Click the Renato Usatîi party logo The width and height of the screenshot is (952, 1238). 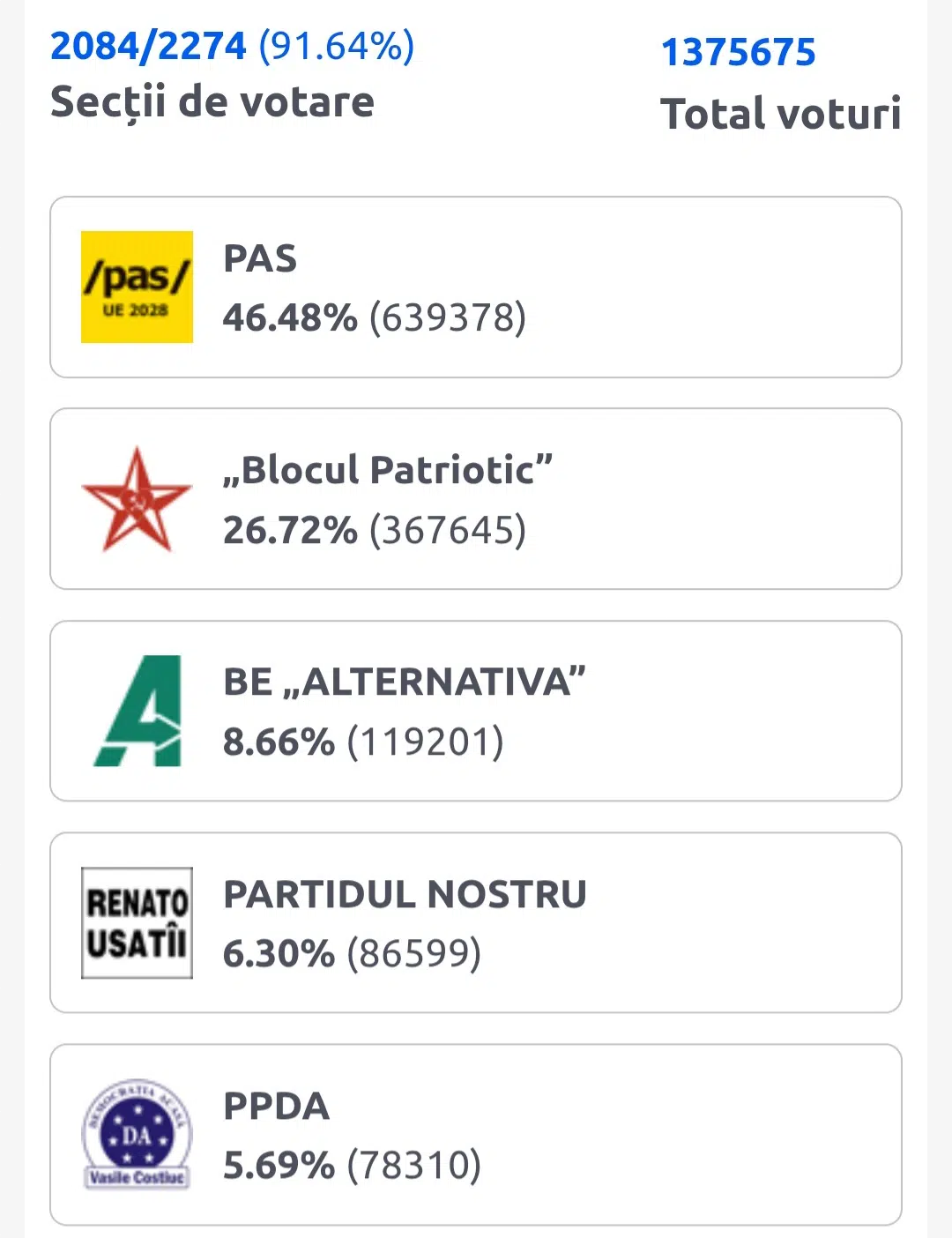[x=137, y=922]
